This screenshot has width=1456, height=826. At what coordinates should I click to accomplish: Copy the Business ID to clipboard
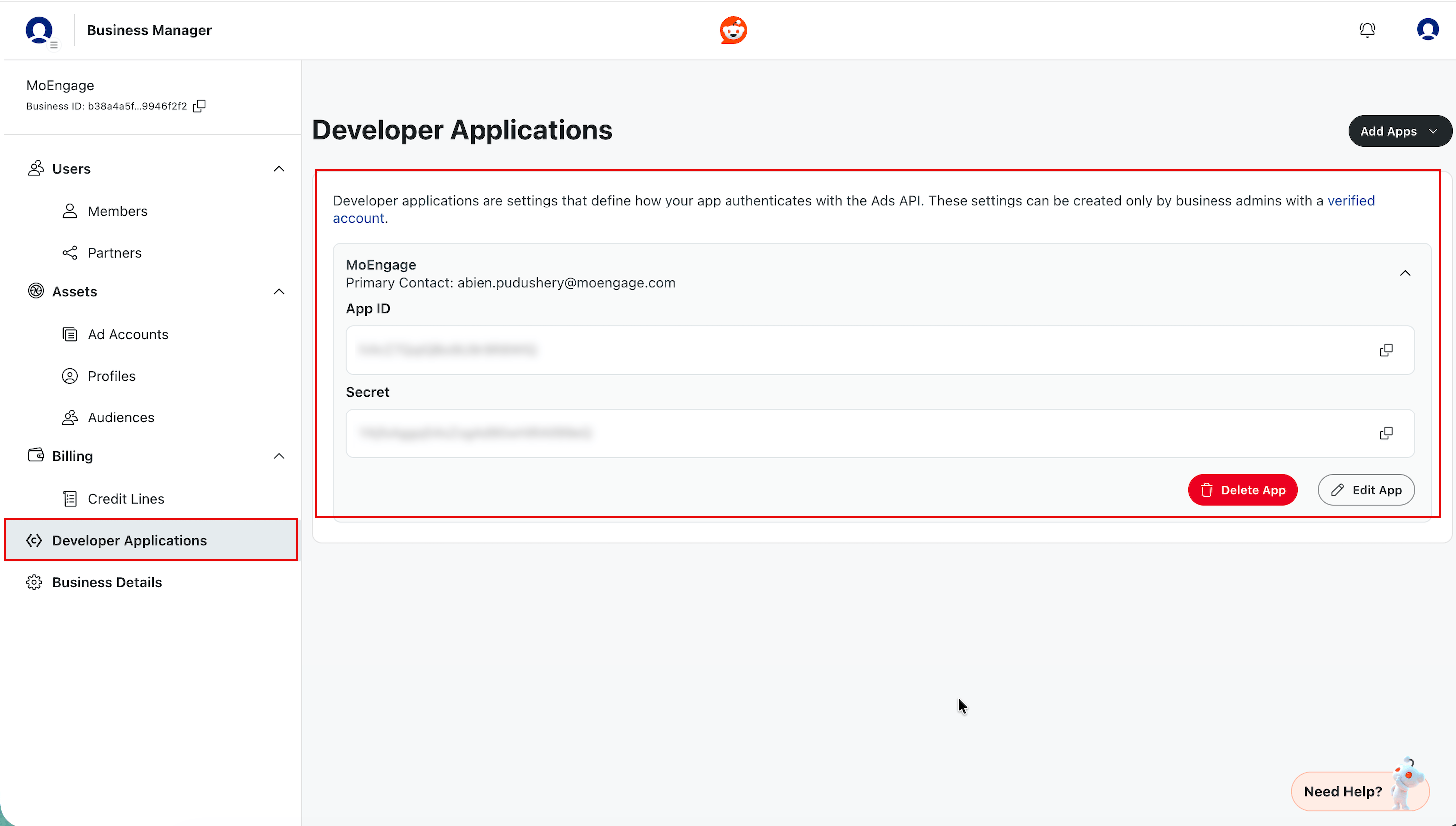click(199, 106)
